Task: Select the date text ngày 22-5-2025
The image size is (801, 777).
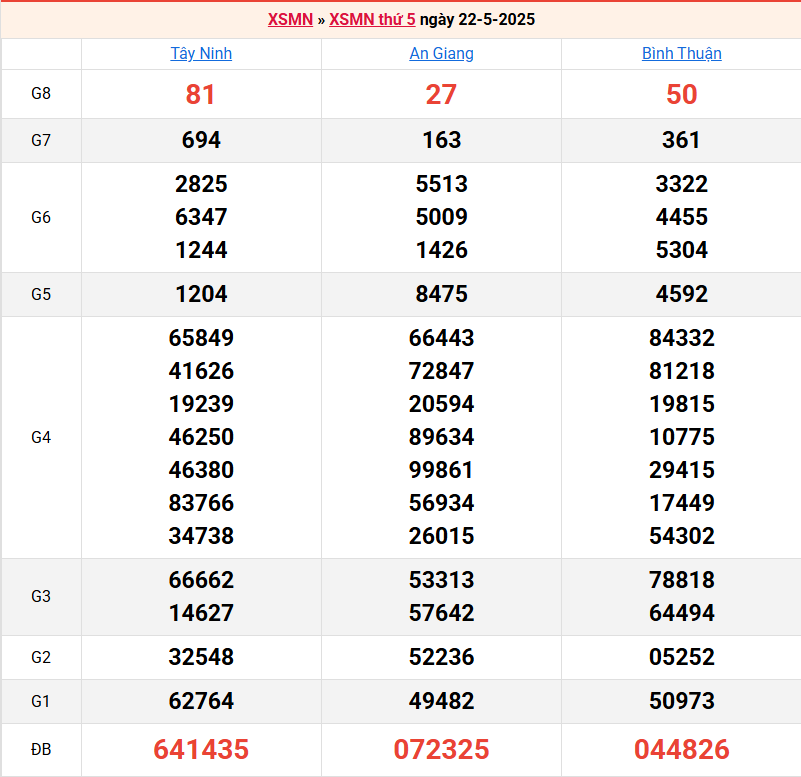Action: click(x=477, y=19)
